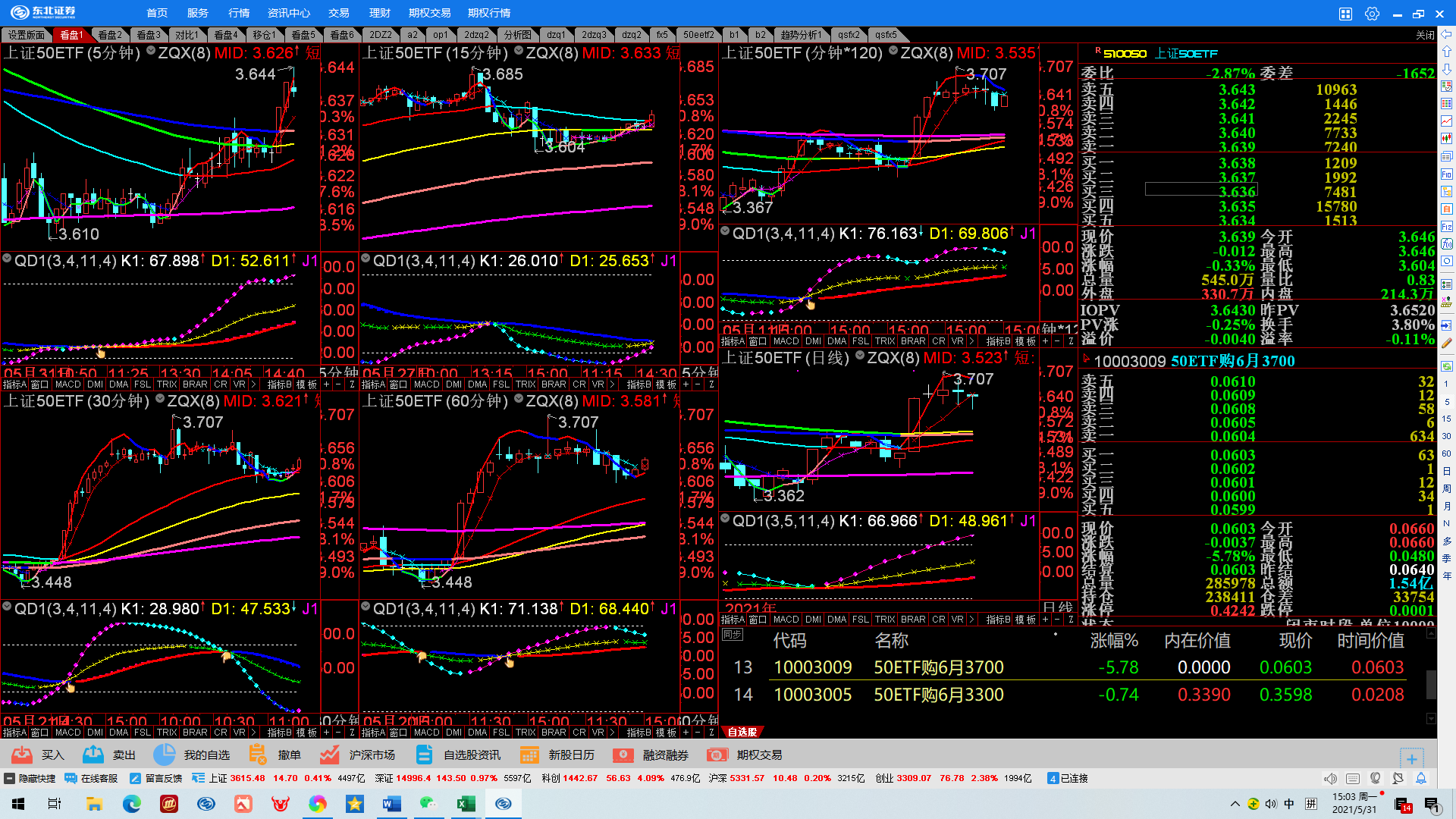Open 指标A selector under 日线 chart
This screenshot has height=819, width=1456.
[733, 620]
